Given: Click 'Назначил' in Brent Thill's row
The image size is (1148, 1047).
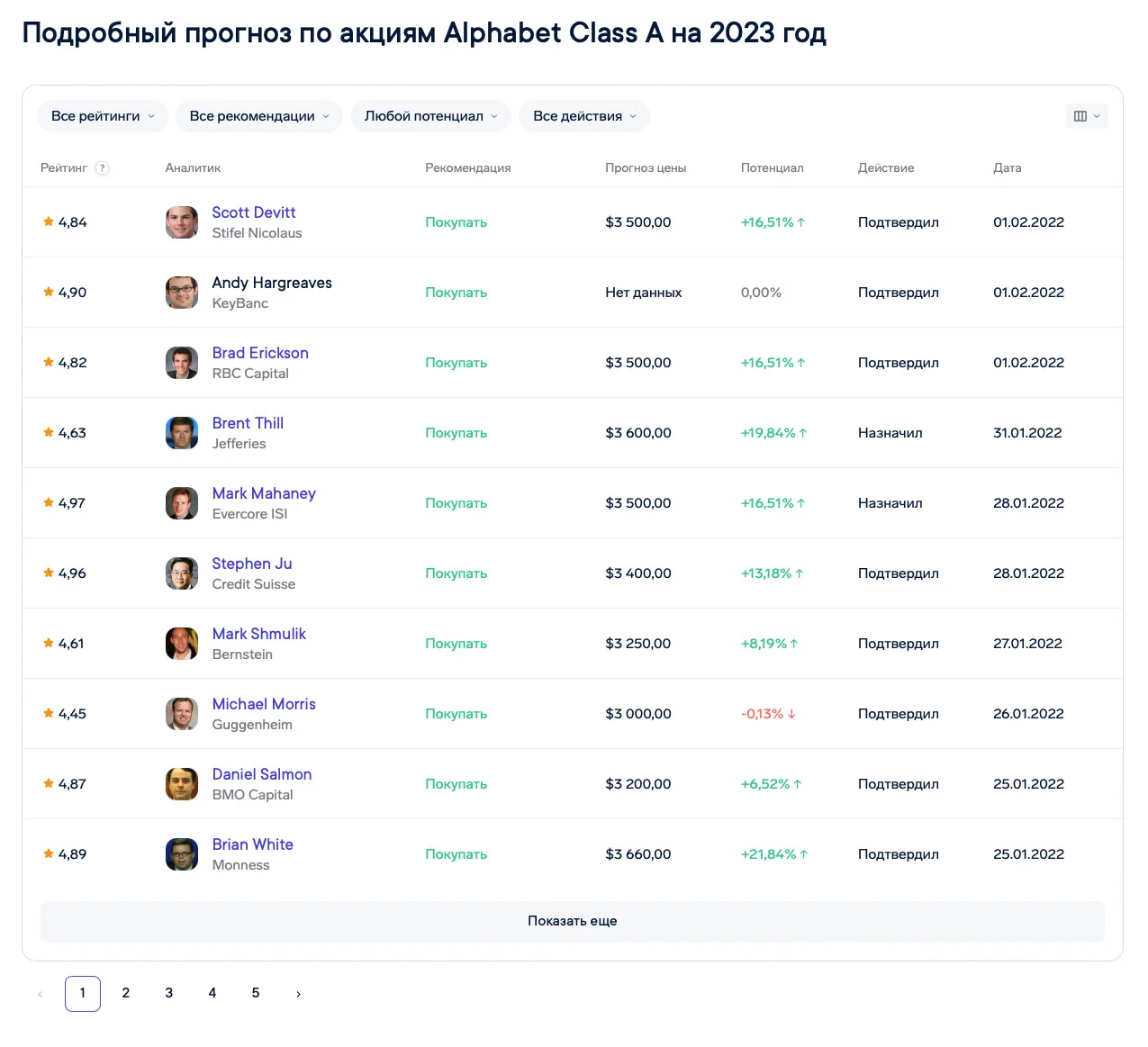Looking at the screenshot, I should pos(890,433).
